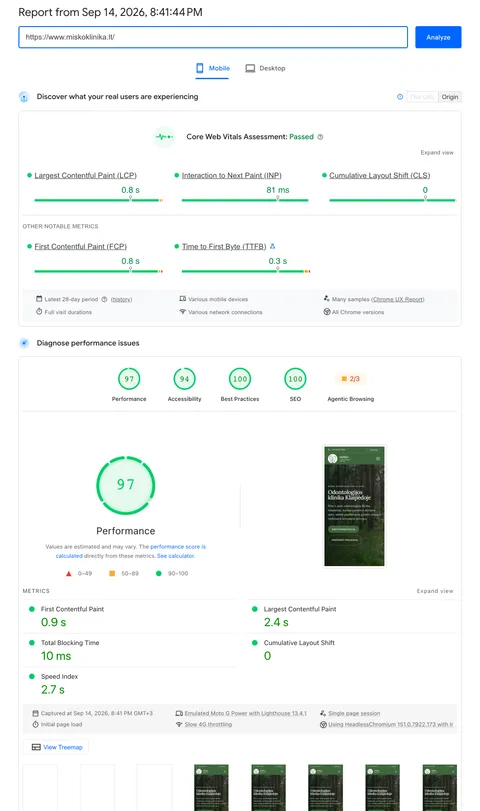Click the page screenshot thumbnail of the clinic site
The image size is (480, 811).
354,506
